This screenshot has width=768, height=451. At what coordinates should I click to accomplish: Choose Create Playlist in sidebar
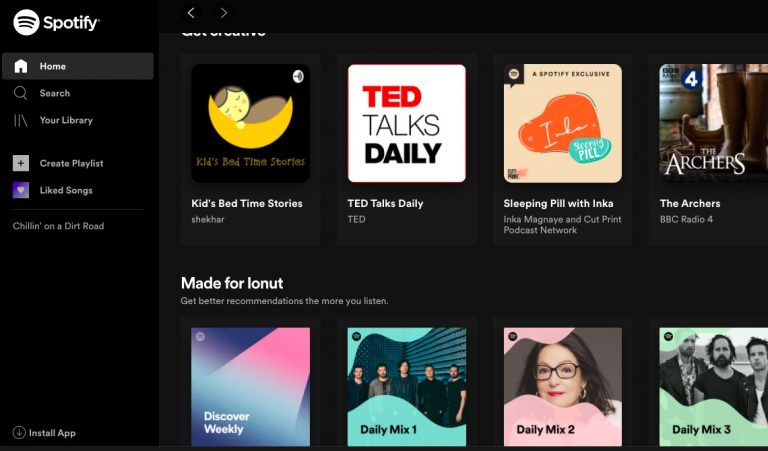(x=72, y=163)
